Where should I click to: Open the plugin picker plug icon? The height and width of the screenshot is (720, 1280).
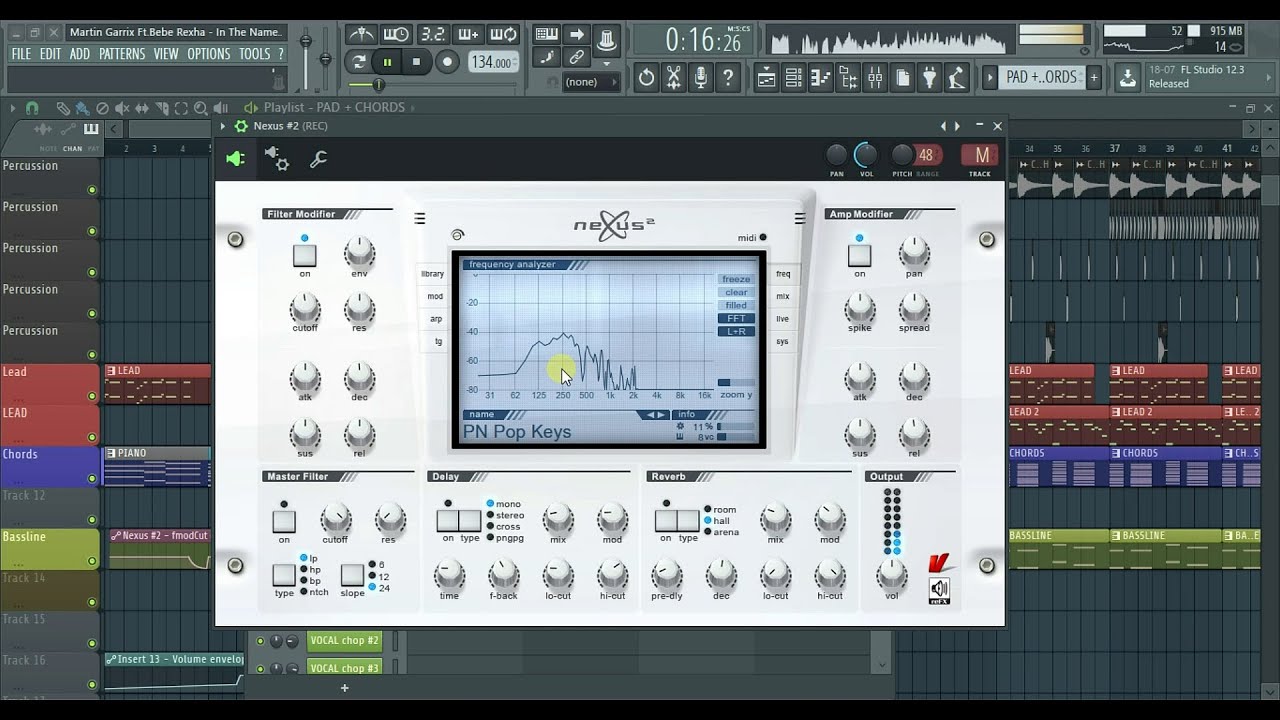[x=929, y=77]
